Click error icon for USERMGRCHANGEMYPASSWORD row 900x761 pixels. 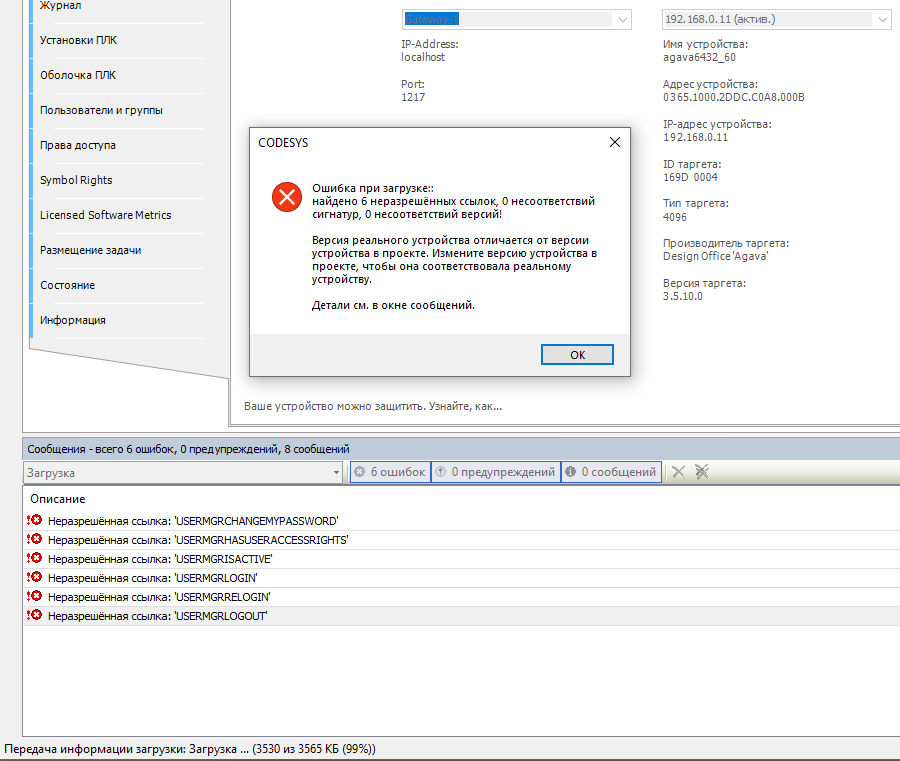[x=34, y=521]
